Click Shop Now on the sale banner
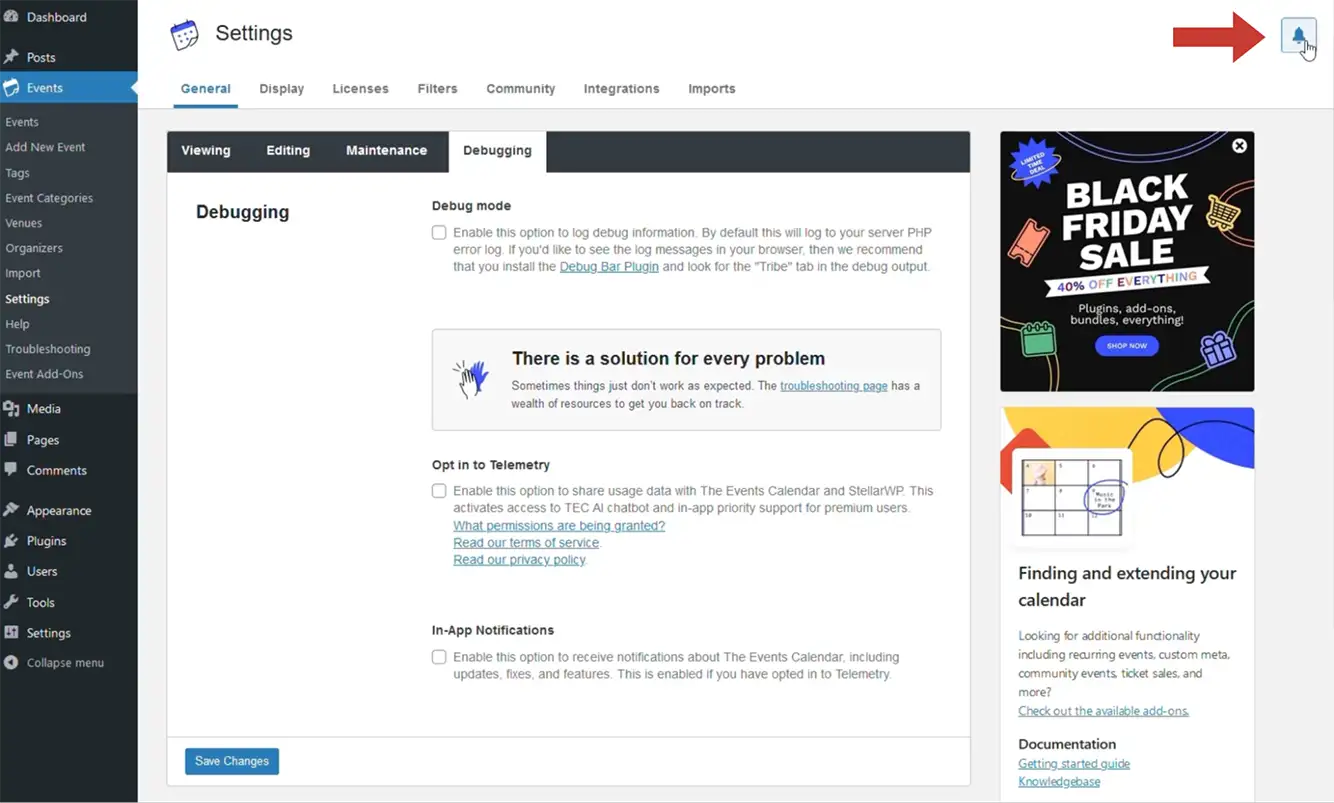The image size is (1334, 803). tap(1127, 346)
